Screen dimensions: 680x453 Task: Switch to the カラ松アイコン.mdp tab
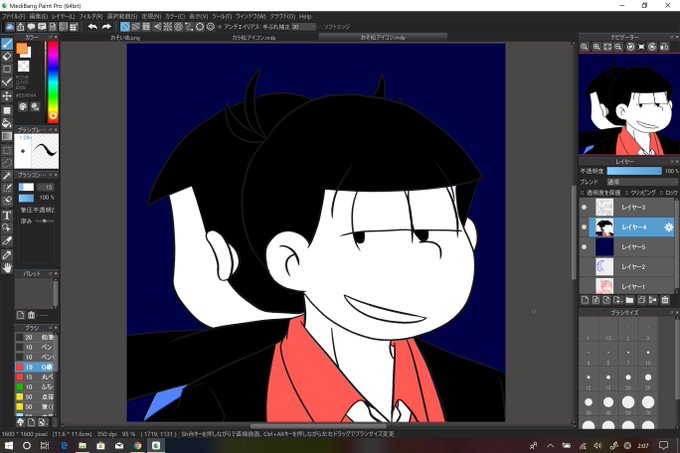click(x=254, y=38)
